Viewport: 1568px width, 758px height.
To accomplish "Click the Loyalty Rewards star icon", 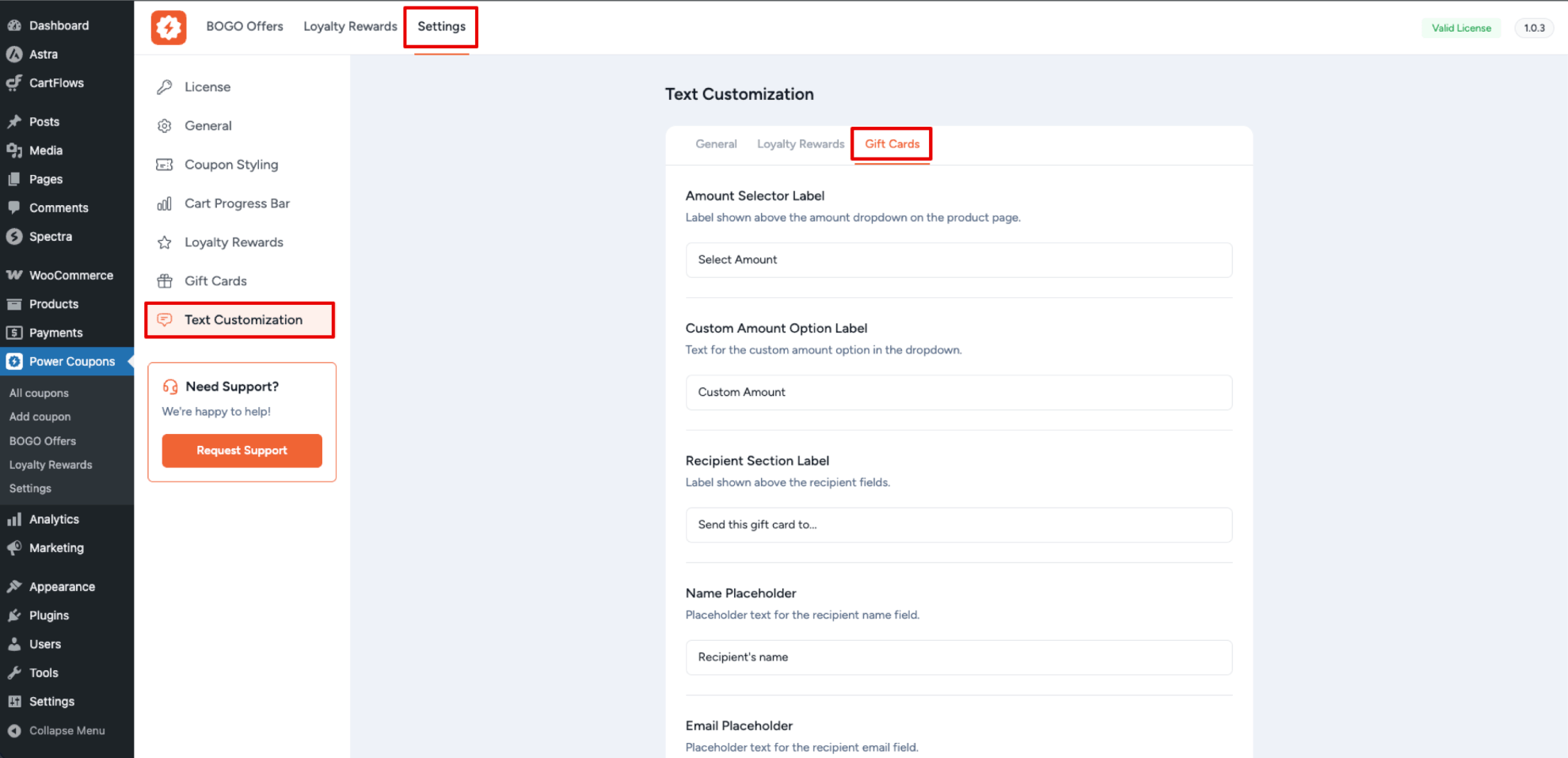I will coord(165,242).
